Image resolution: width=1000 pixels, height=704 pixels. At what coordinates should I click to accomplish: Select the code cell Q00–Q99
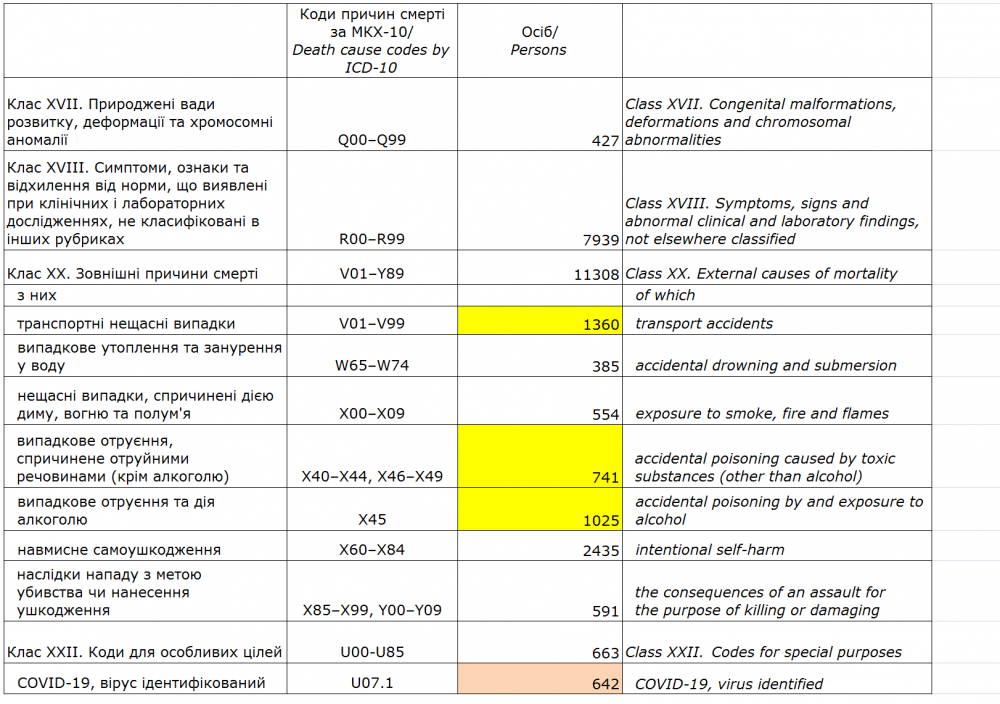tap(371, 141)
